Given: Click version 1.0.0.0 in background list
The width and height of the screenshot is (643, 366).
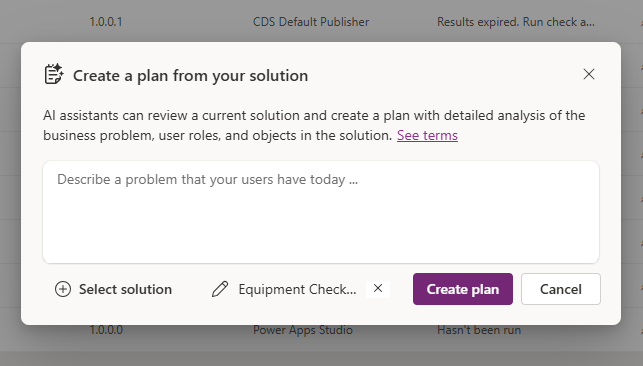Looking at the screenshot, I should tap(106, 330).
